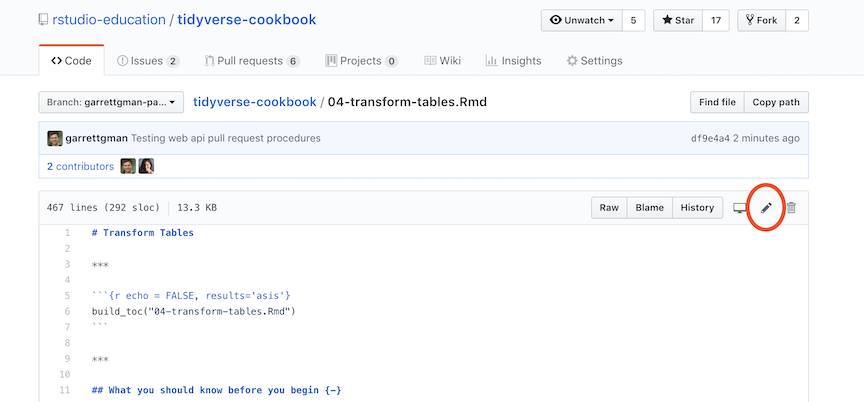Click the trash delete file icon
864x402 pixels.
click(x=791, y=208)
